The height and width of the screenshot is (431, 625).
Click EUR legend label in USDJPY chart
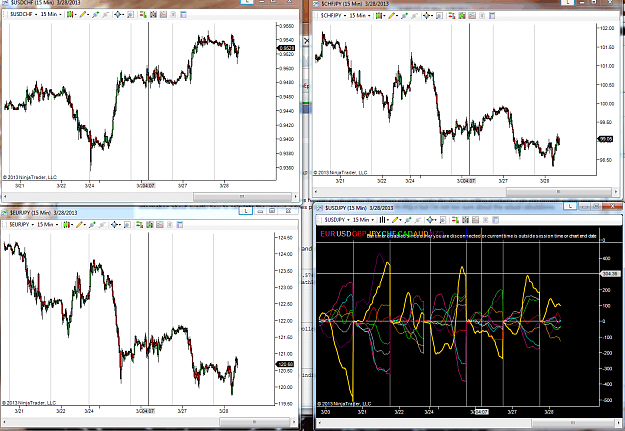click(x=328, y=234)
